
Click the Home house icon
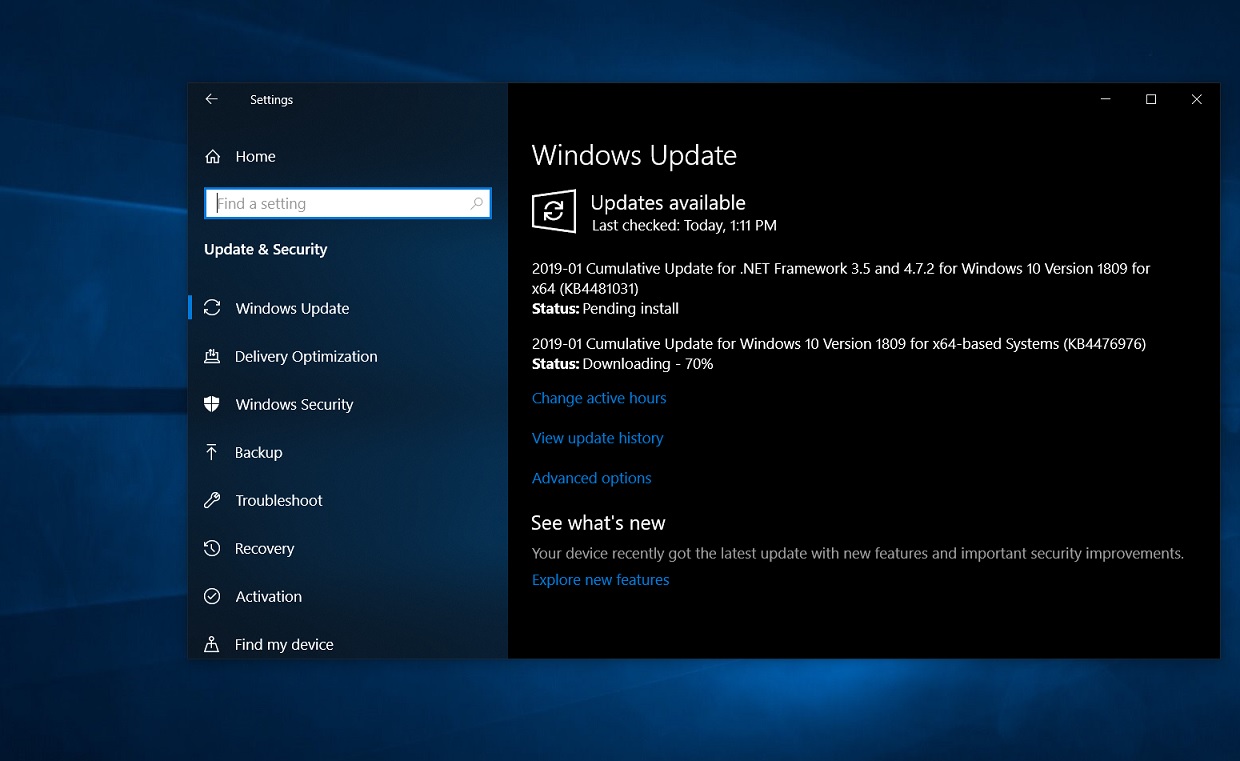[x=212, y=156]
